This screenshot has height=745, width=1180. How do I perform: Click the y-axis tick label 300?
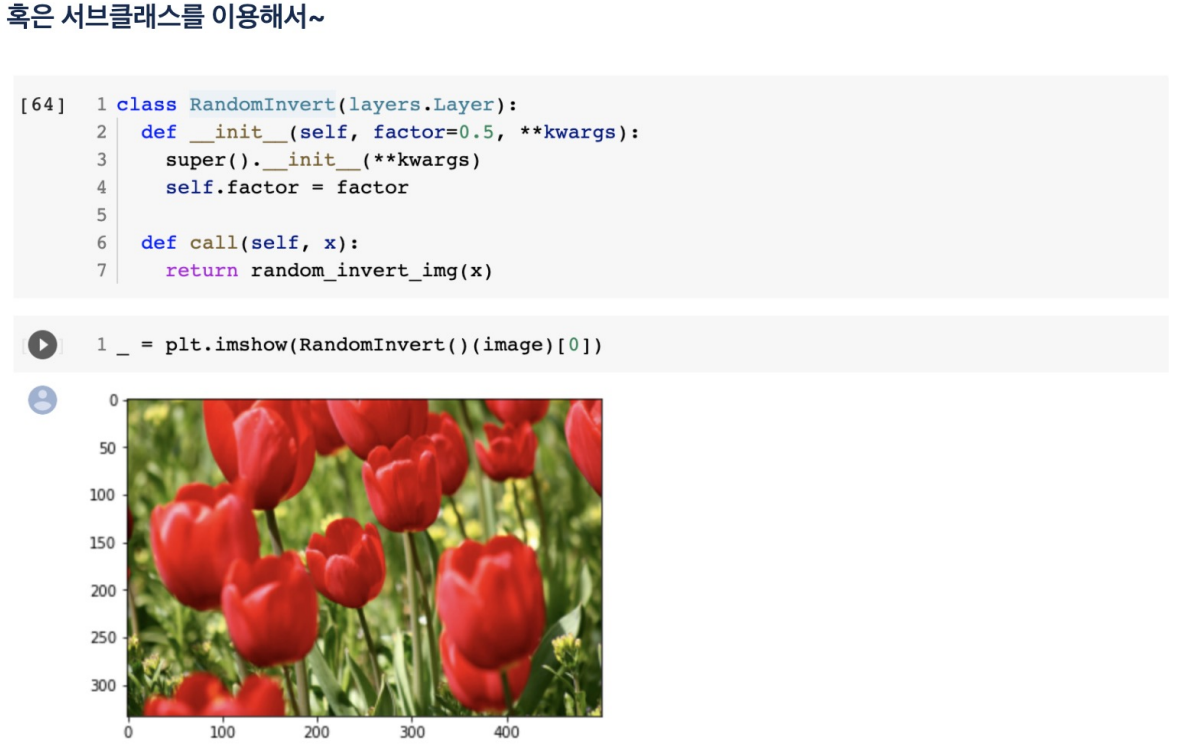click(103, 686)
